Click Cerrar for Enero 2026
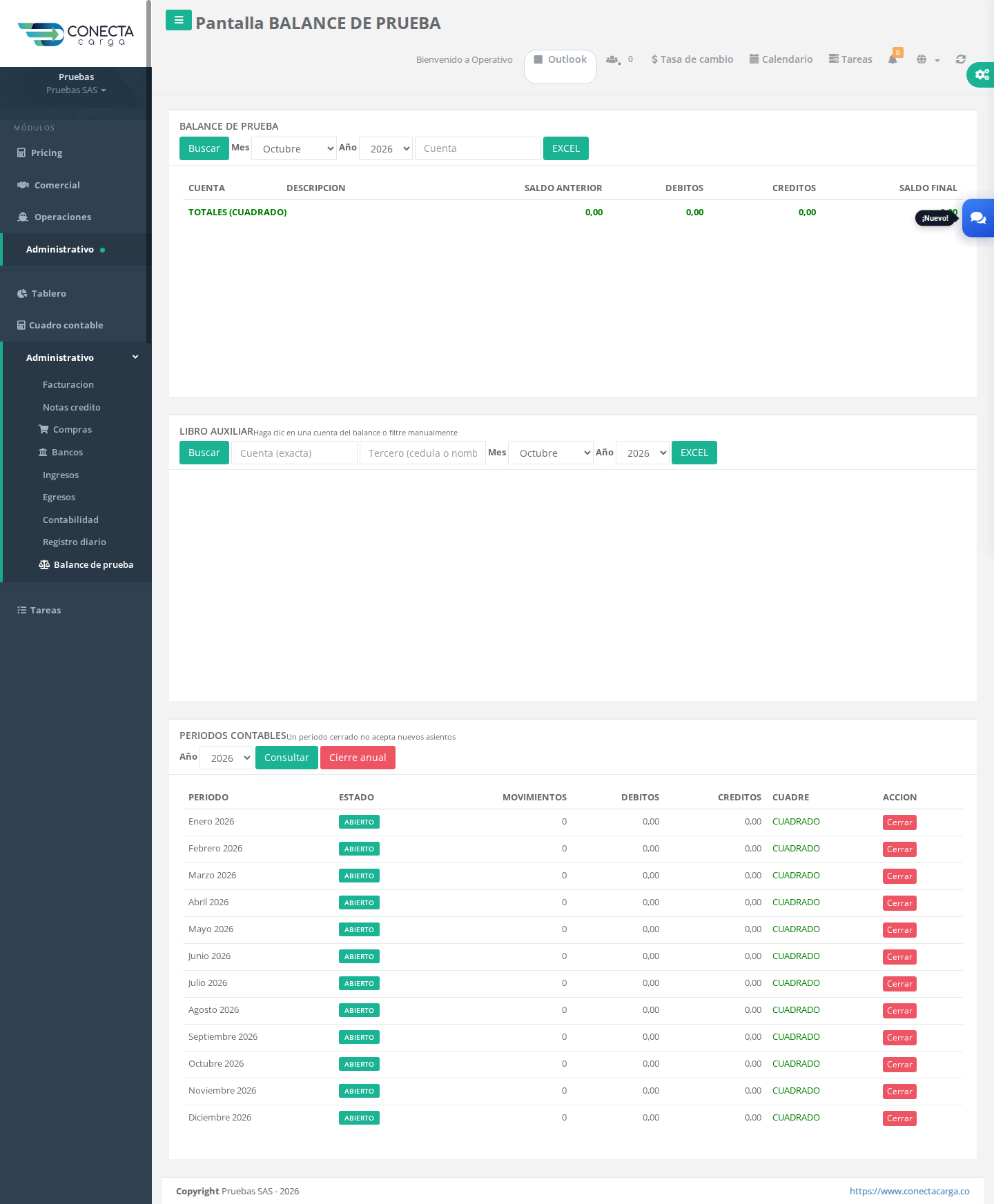 899,822
